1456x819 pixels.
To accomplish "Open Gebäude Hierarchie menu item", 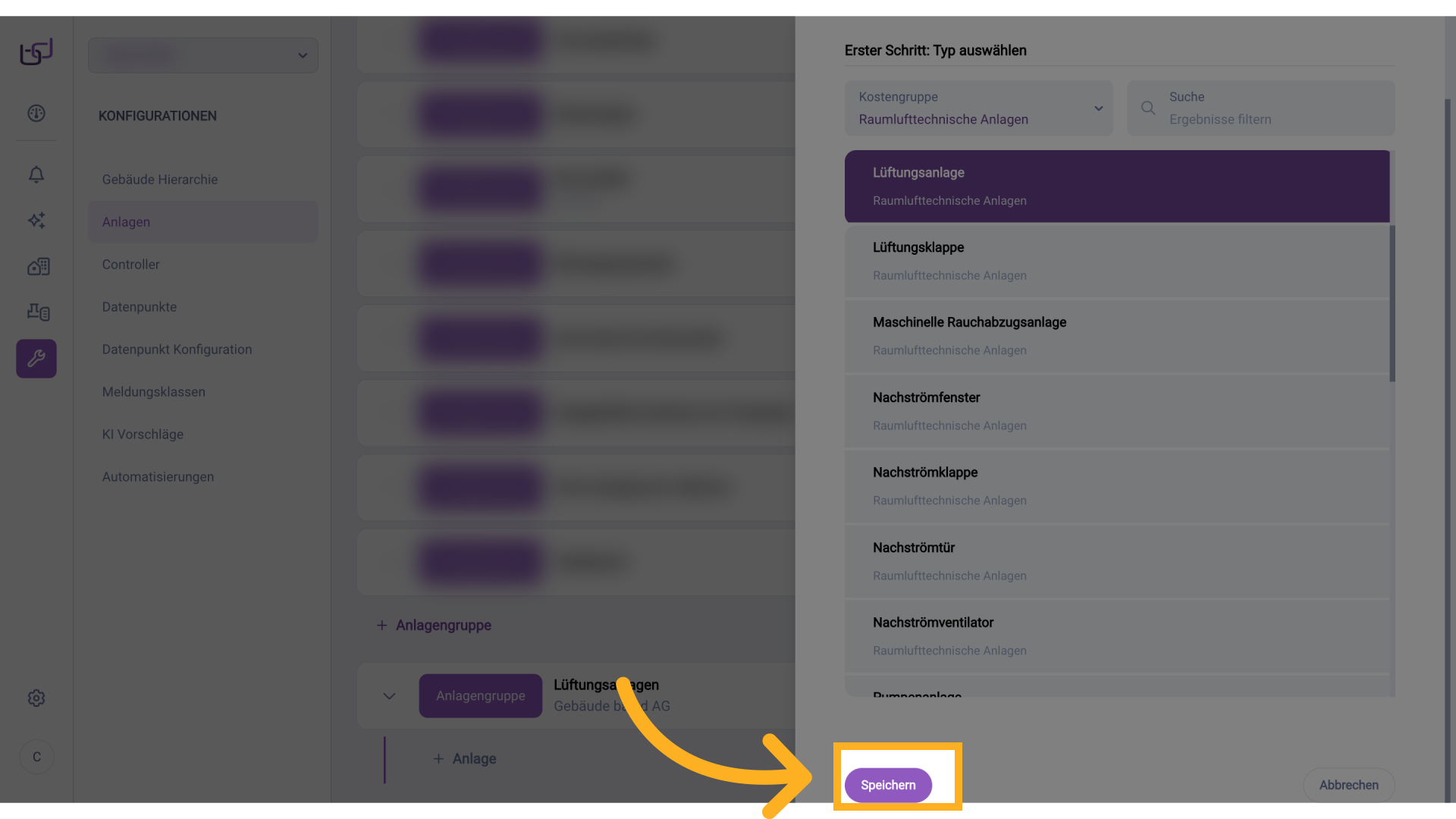I will pyautogui.click(x=160, y=180).
